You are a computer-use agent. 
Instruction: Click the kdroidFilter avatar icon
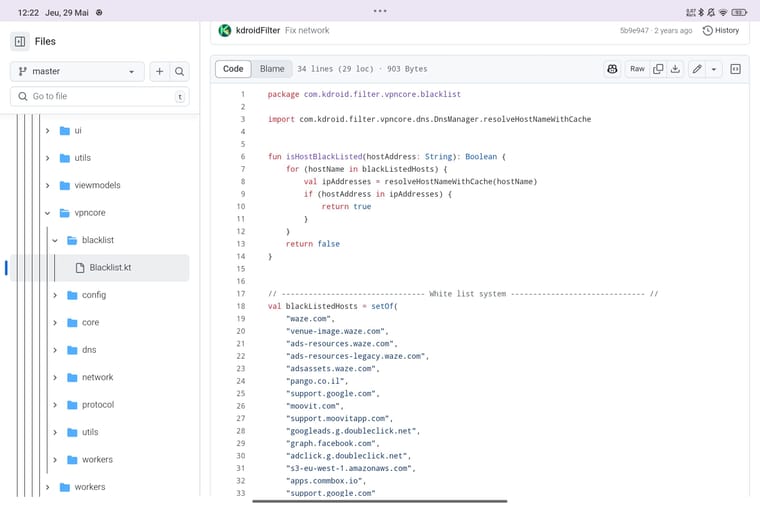tap(224, 31)
